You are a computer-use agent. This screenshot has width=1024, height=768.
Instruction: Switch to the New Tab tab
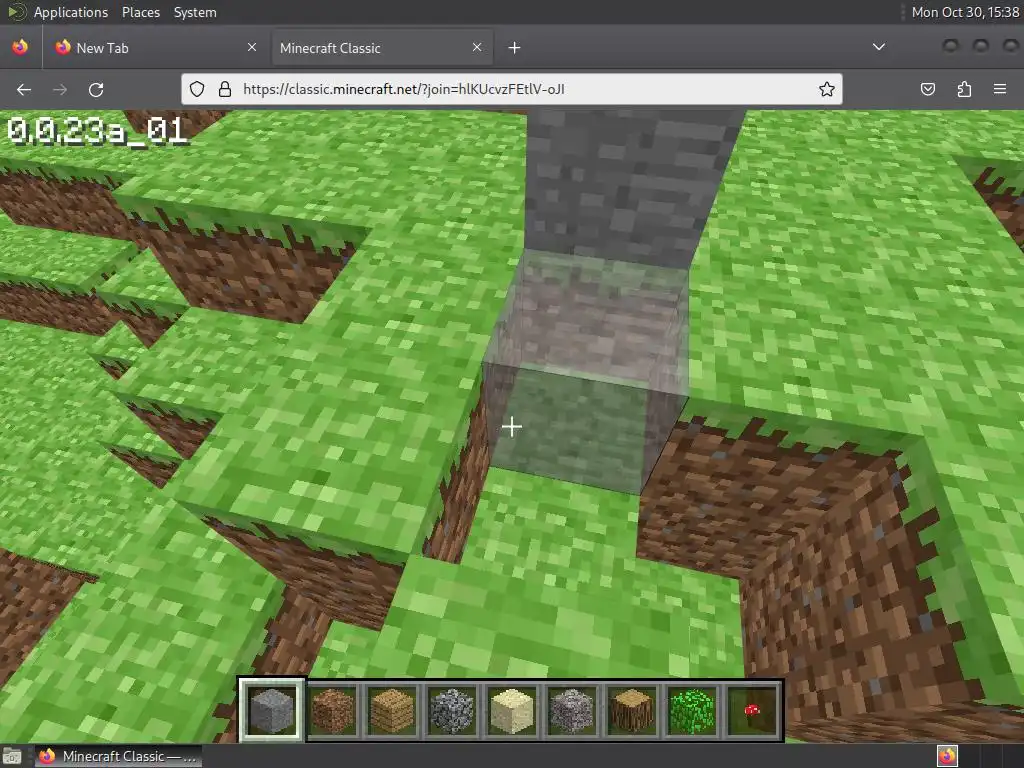(156, 48)
